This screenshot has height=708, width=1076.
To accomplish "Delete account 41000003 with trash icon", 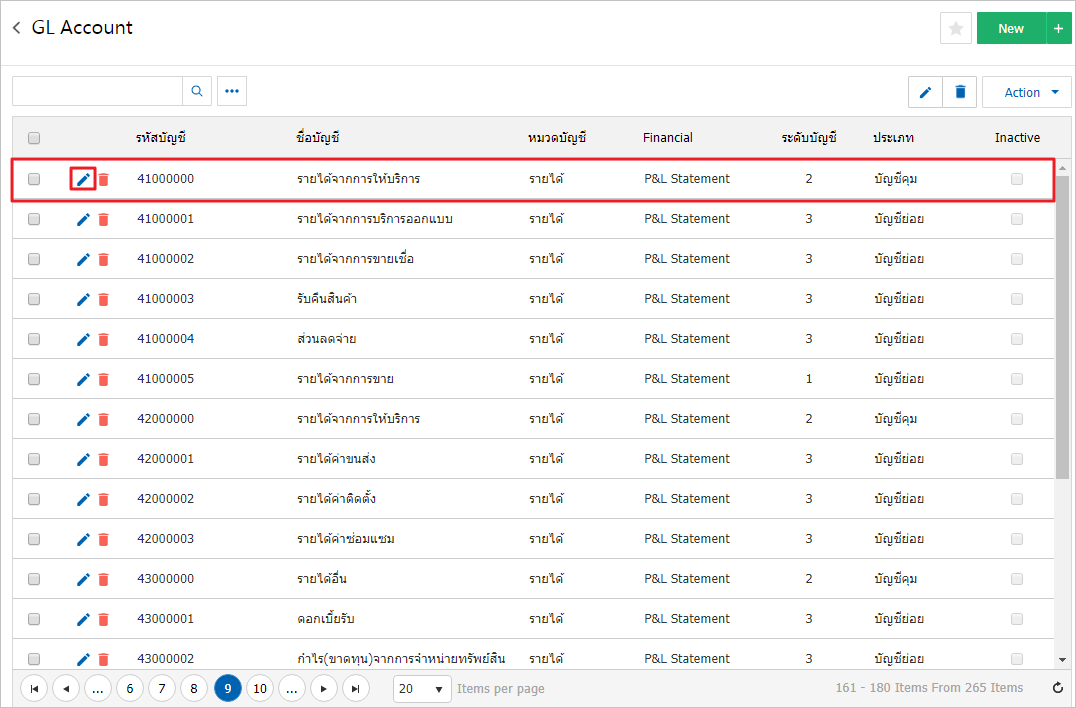I will [104, 299].
